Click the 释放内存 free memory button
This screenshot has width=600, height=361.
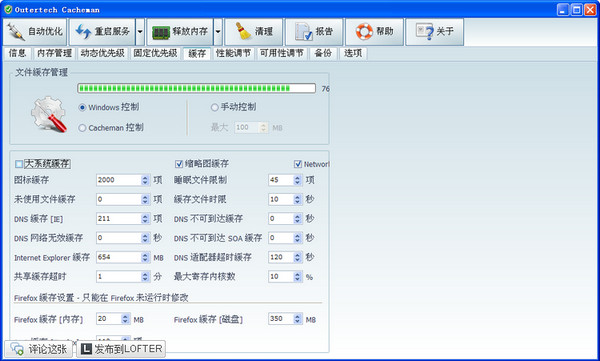coord(180,32)
